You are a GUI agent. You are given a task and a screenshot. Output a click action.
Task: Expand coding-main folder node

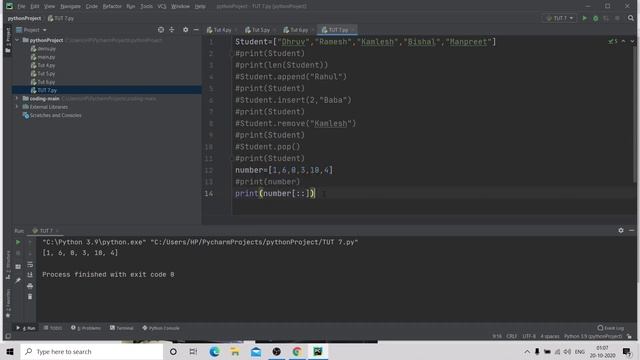17,98
